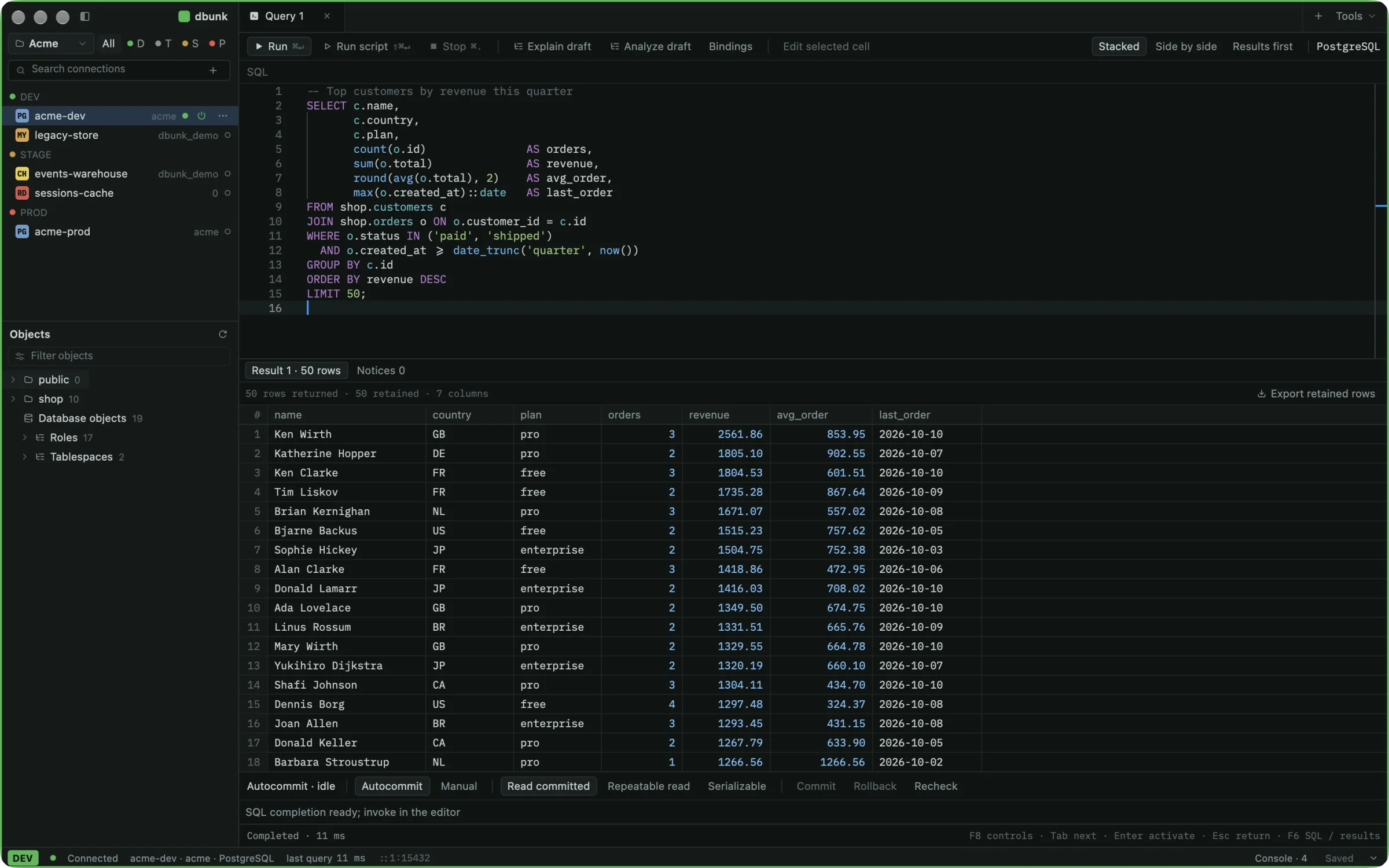Viewport: 1389px width, 868px height.
Task: Click the power icon on acme-dev
Action: pos(201,116)
